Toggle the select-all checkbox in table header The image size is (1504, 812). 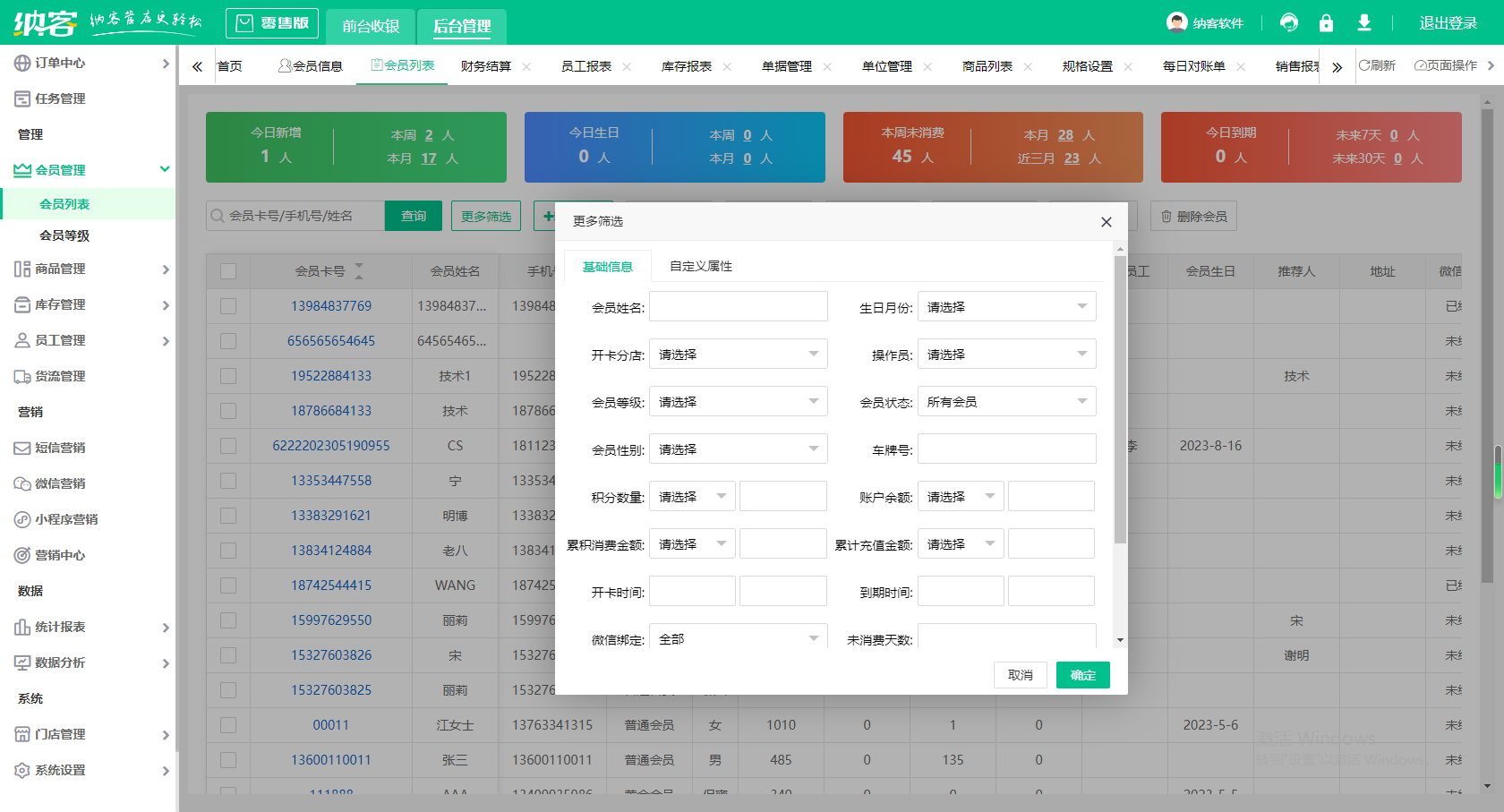228,271
